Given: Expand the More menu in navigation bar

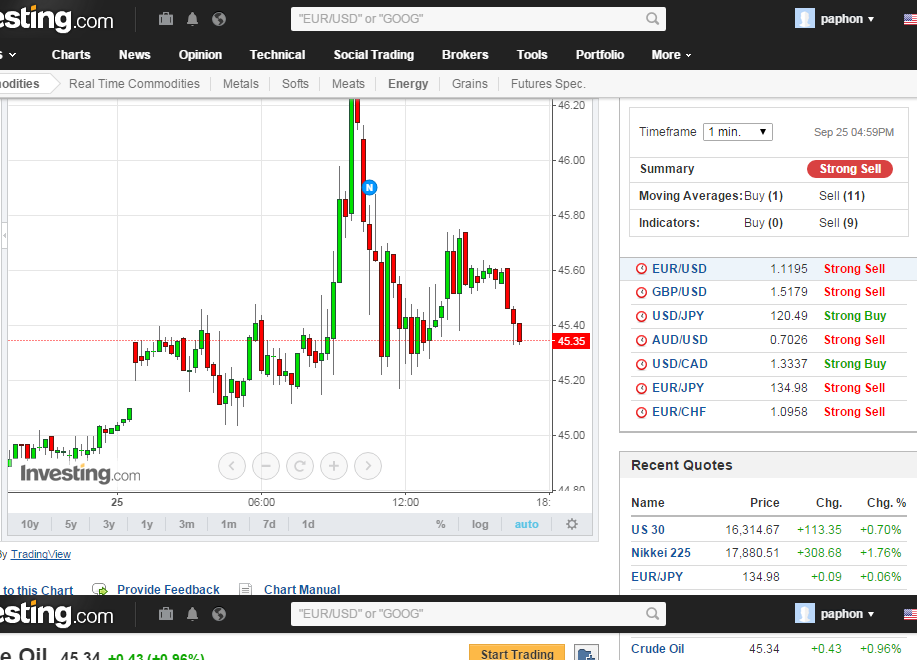Looking at the screenshot, I should (x=671, y=55).
